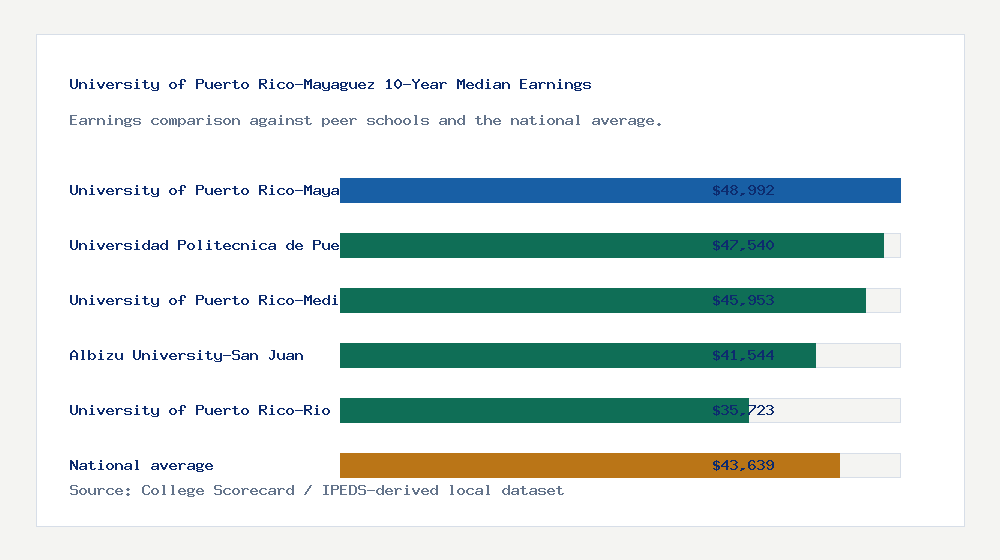
Task: Click the blue bar showing $48,992
Action: [620, 190]
